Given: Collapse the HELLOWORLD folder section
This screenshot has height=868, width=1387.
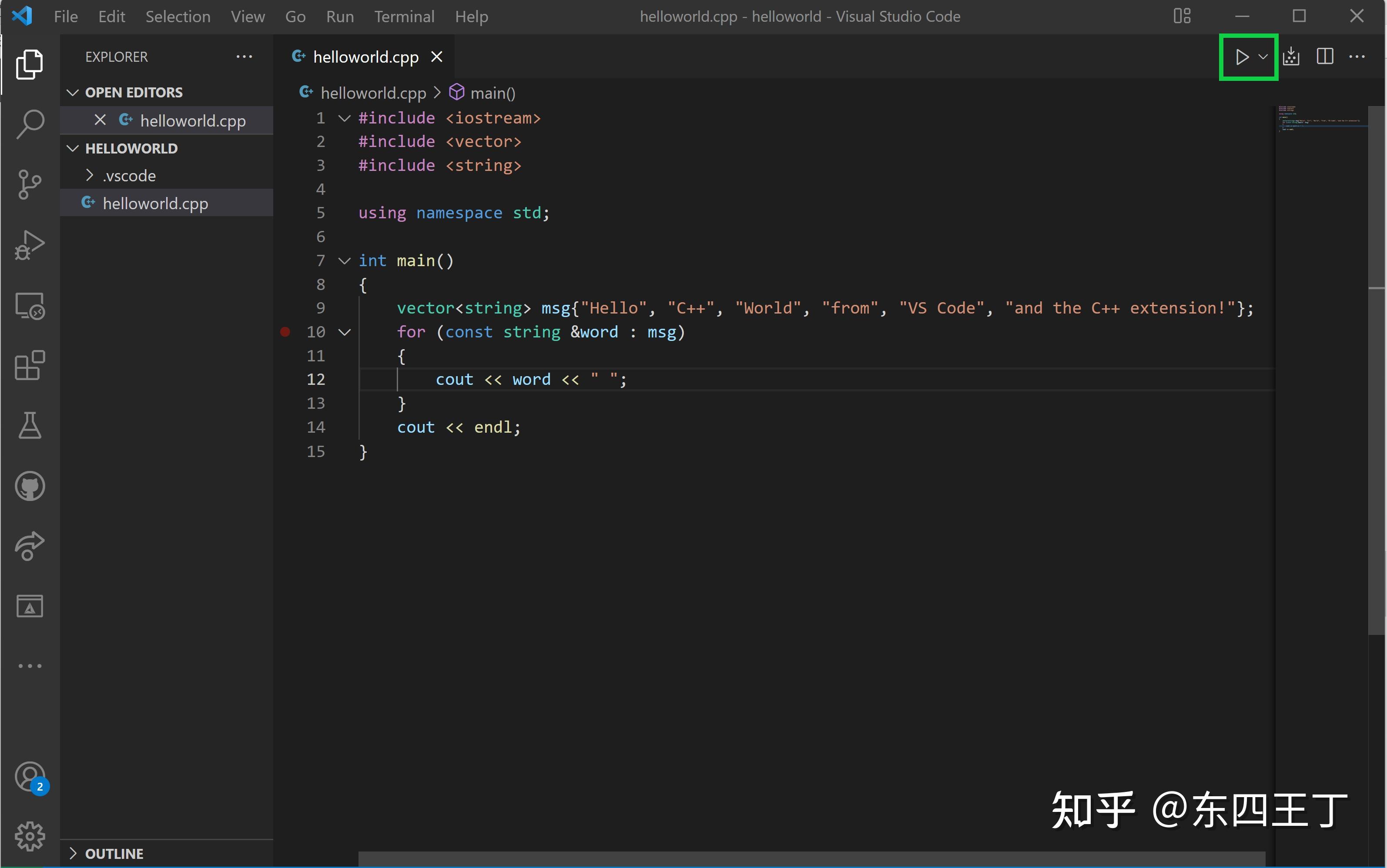Looking at the screenshot, I should pos(72,149).
